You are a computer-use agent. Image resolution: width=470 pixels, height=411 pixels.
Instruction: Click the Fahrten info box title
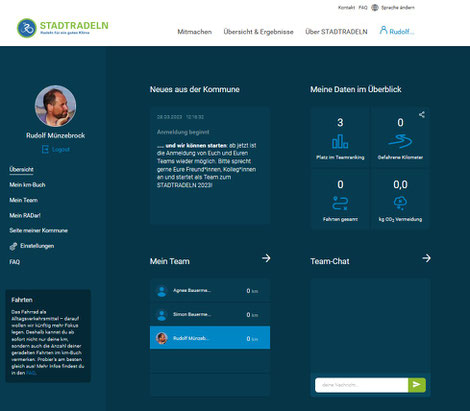tap(22, 300)
